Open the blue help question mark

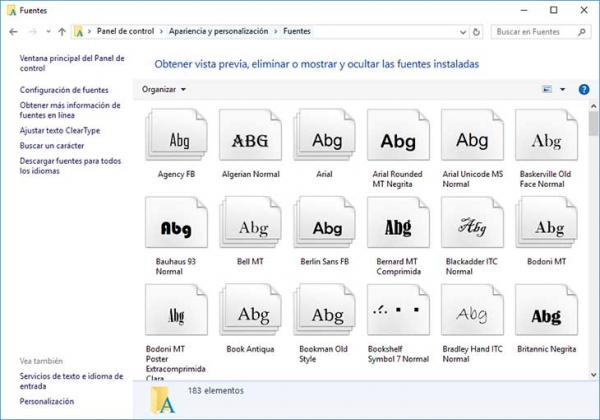(x=584, y=90)
